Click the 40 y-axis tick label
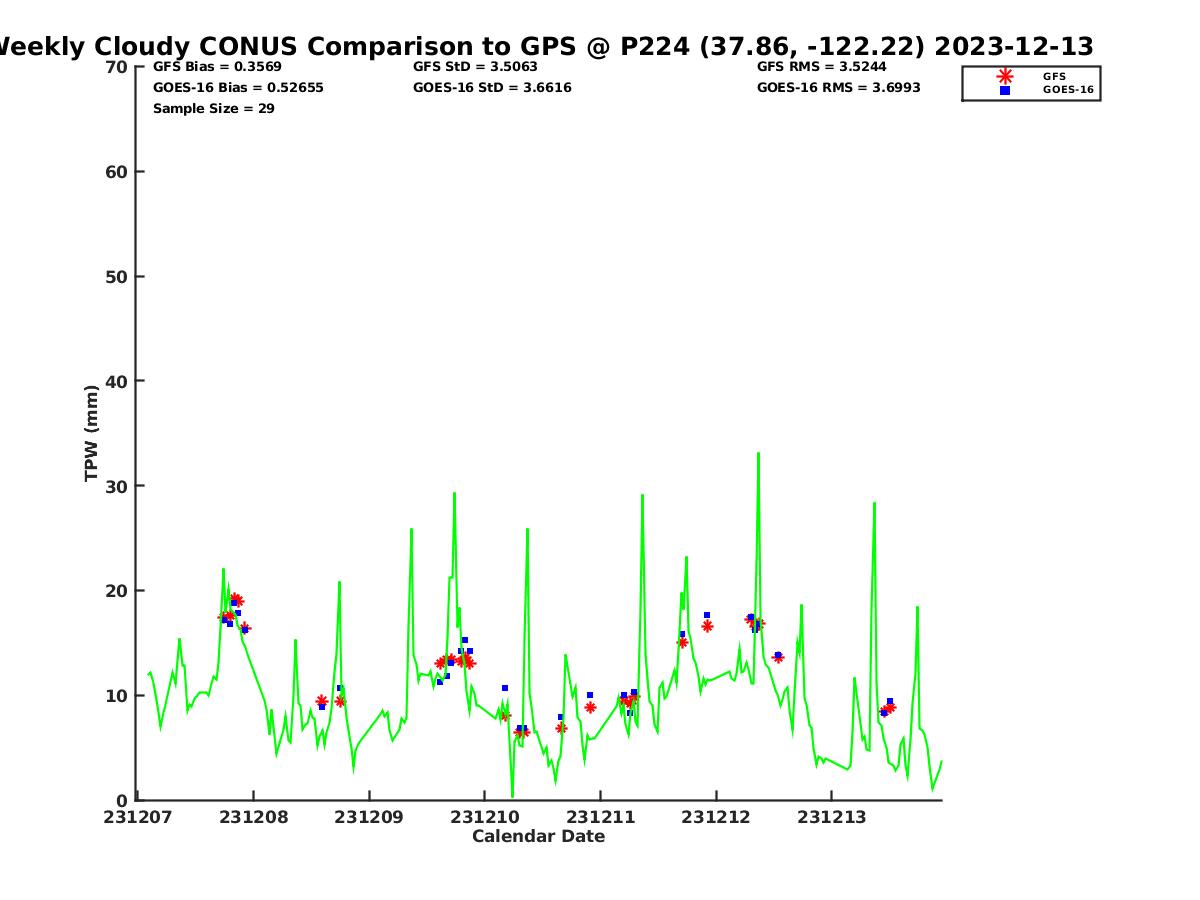1200x900 pixels. tap(117, 381)
